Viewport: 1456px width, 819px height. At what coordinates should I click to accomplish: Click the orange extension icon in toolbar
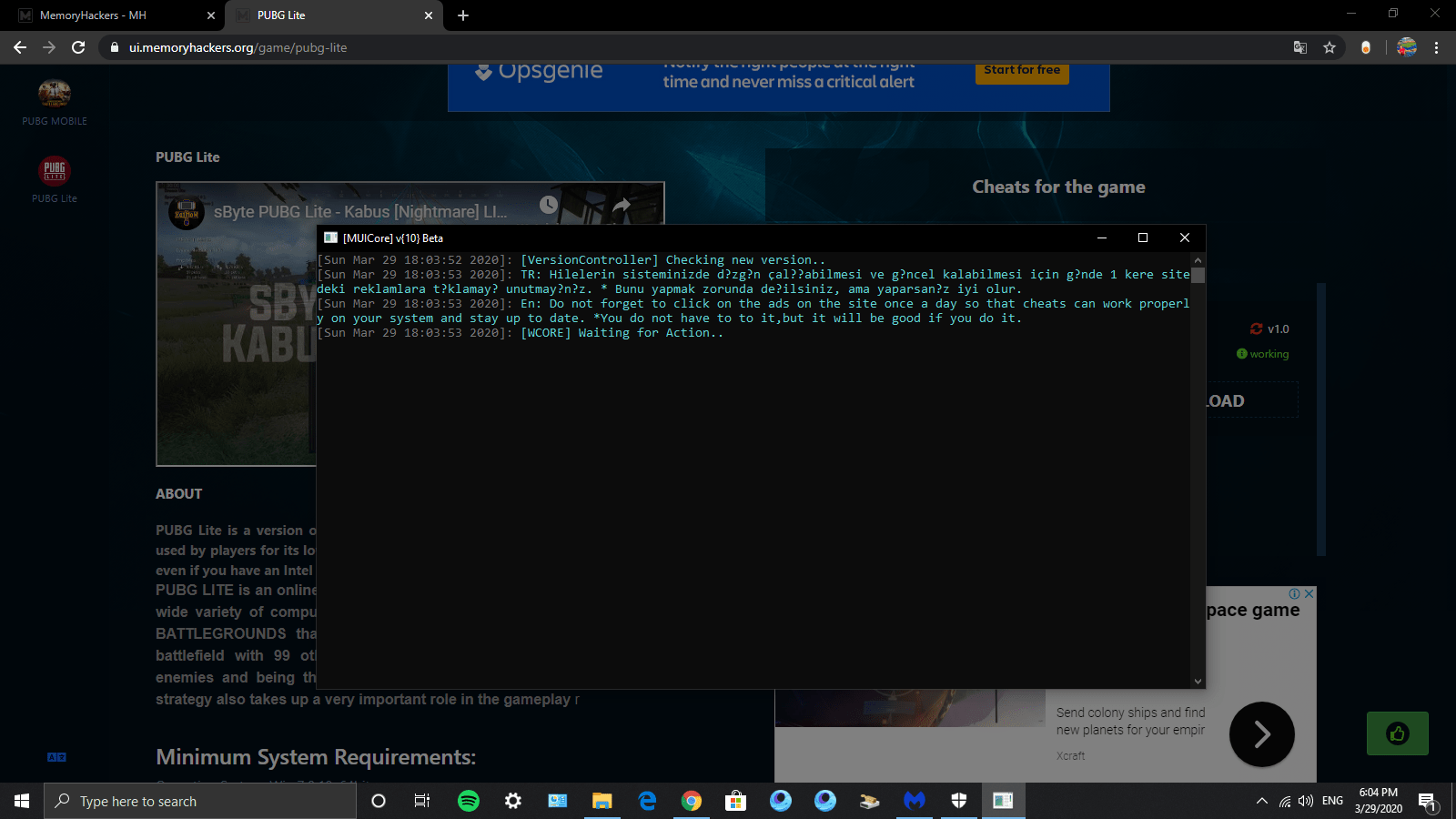[1366, 47]
